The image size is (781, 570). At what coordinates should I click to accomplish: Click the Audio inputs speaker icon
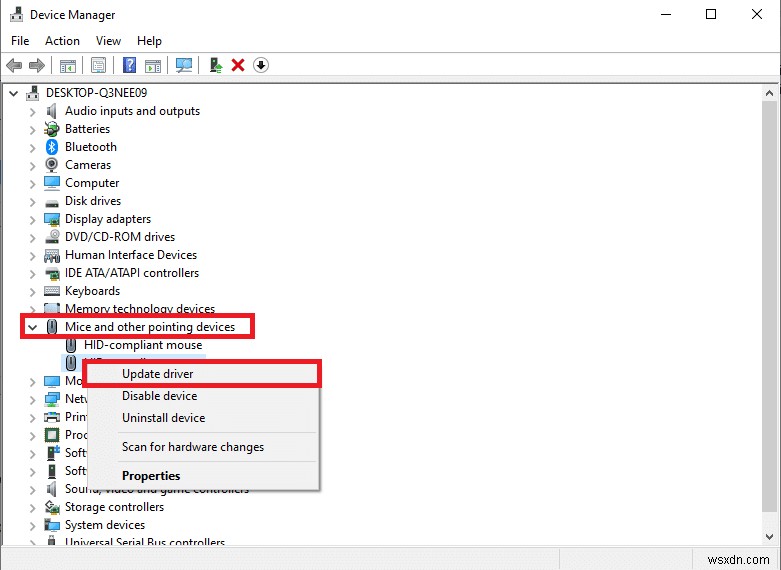52,111
